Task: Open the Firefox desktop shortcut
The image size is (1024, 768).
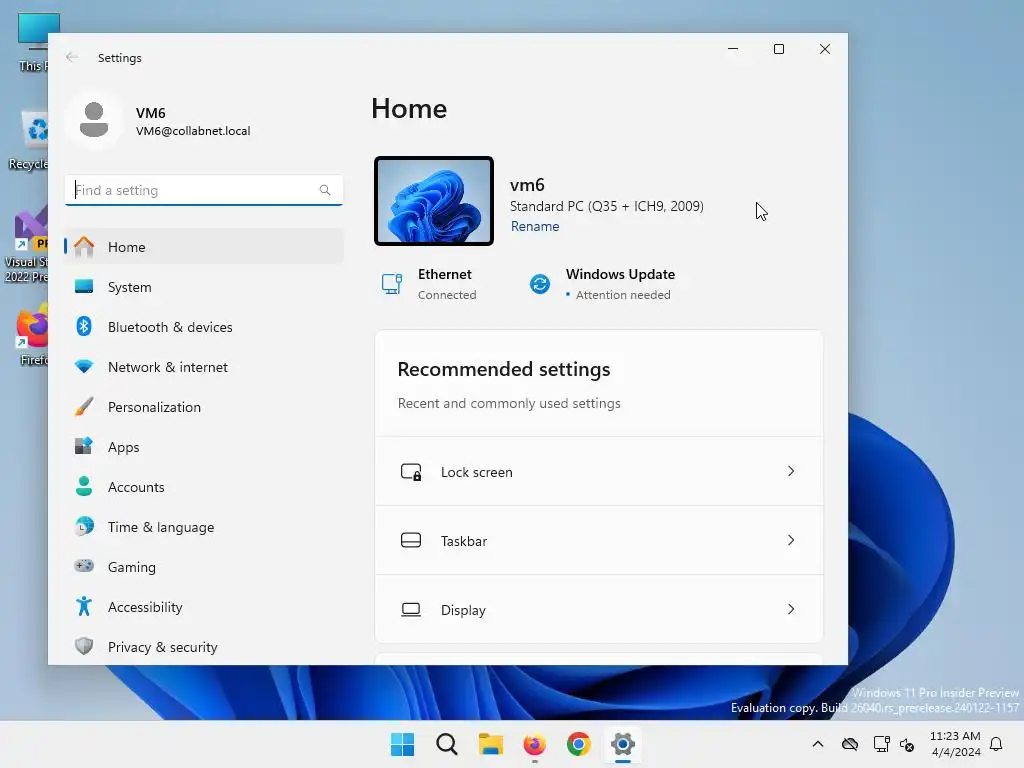Action: 33,333
